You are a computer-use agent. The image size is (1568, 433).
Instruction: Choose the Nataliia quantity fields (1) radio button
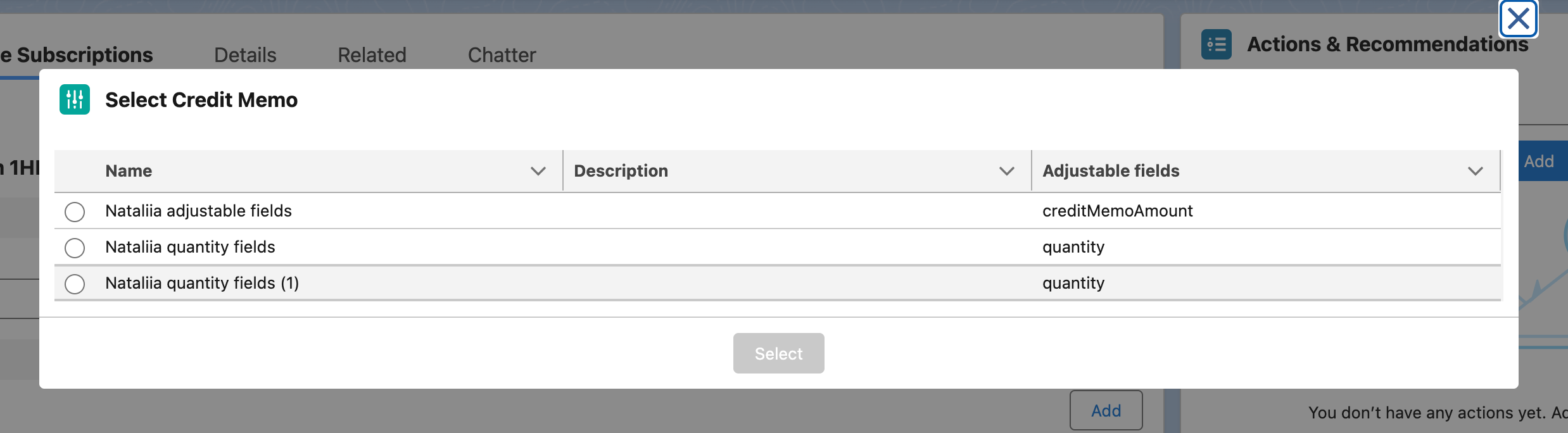click(x=75, y=284)
